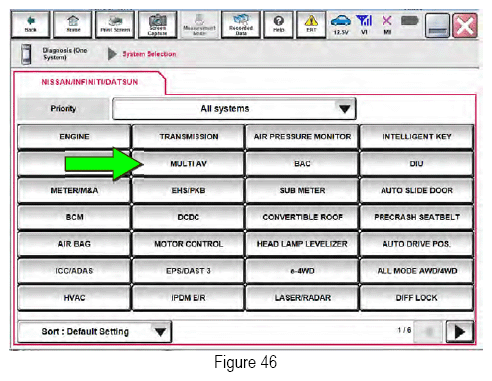
Task: Open the Help question mark icon
Action: (279, 24)
